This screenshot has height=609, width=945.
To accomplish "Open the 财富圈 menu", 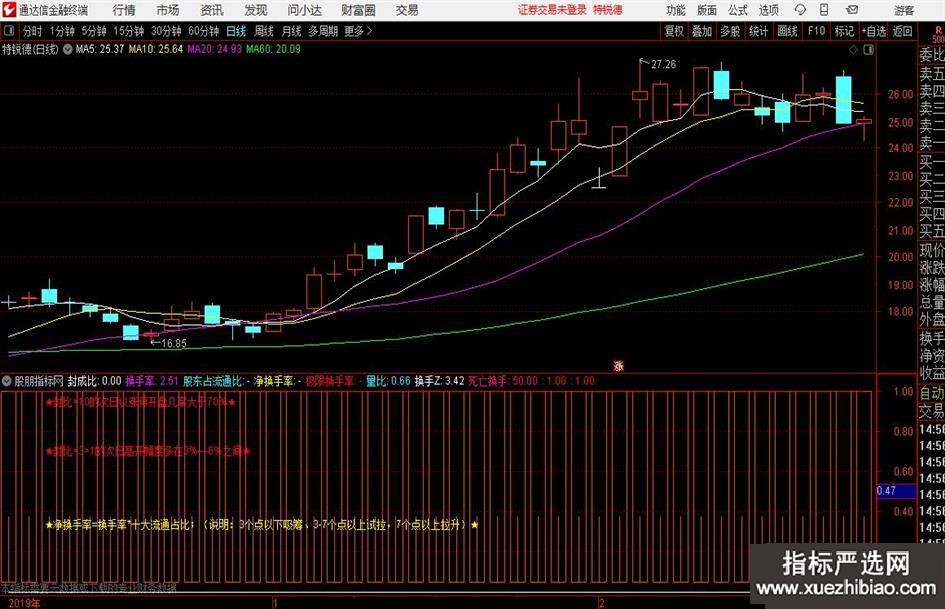I will click(358, 10).
